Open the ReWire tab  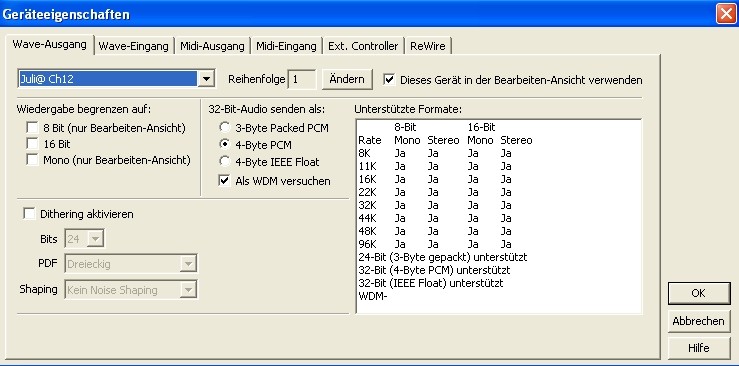(427, 46)
